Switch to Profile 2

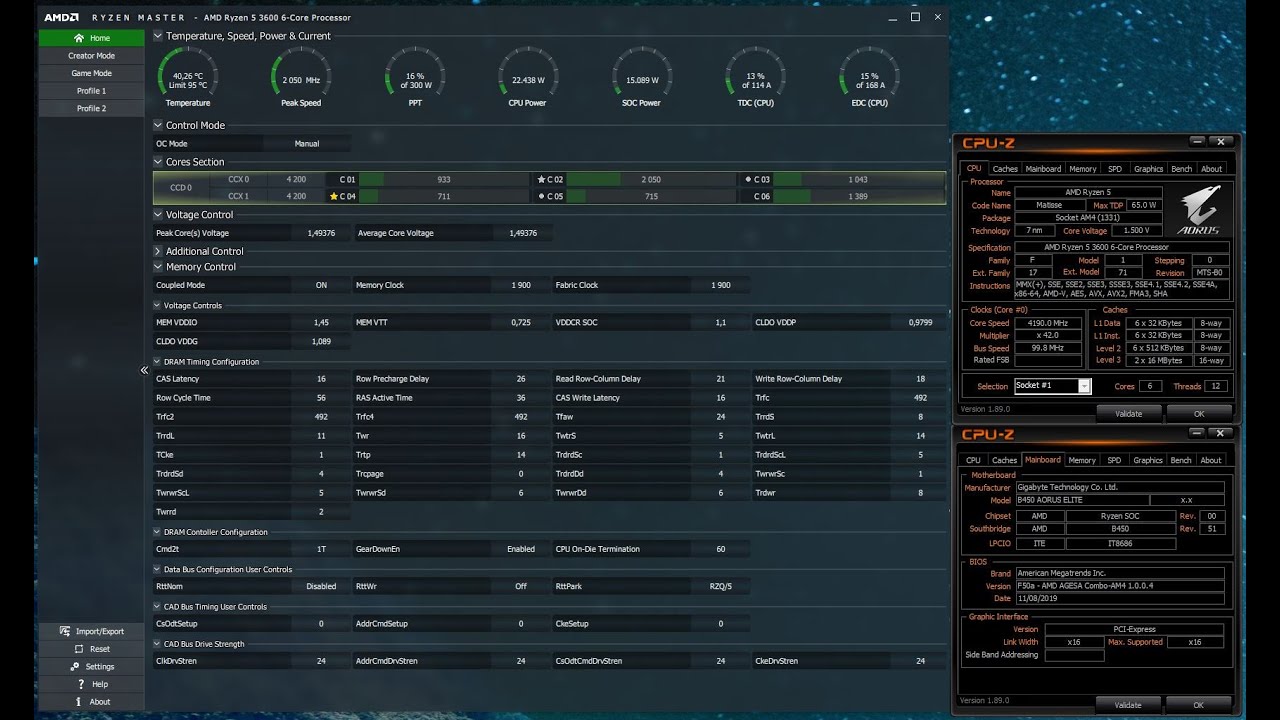[x=91, y=108]
